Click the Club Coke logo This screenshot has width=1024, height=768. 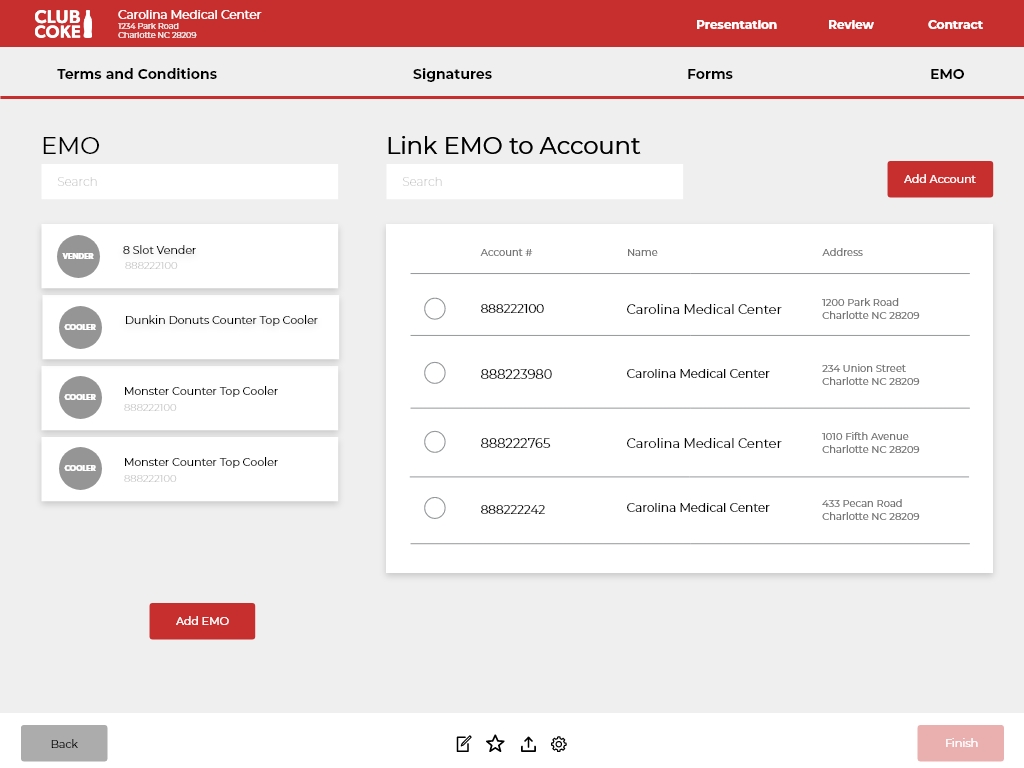tap(63, 24)
